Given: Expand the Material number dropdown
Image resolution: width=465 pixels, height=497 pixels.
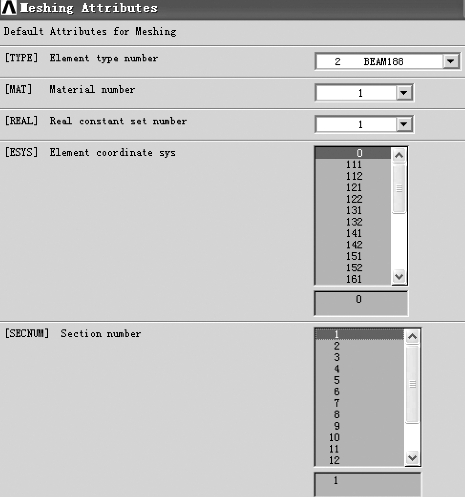Looking at the screenshot, I should (x=404, y=93).
